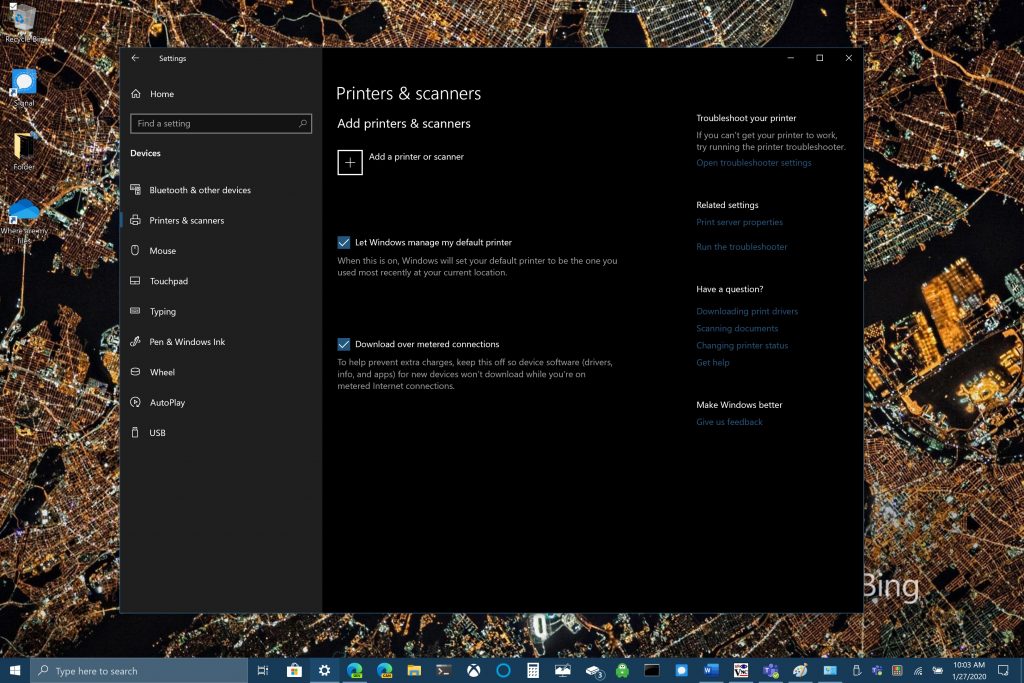1024x683 pixels.
Task: Open File Explorer from the taskbar
Action: click(414, 671)
